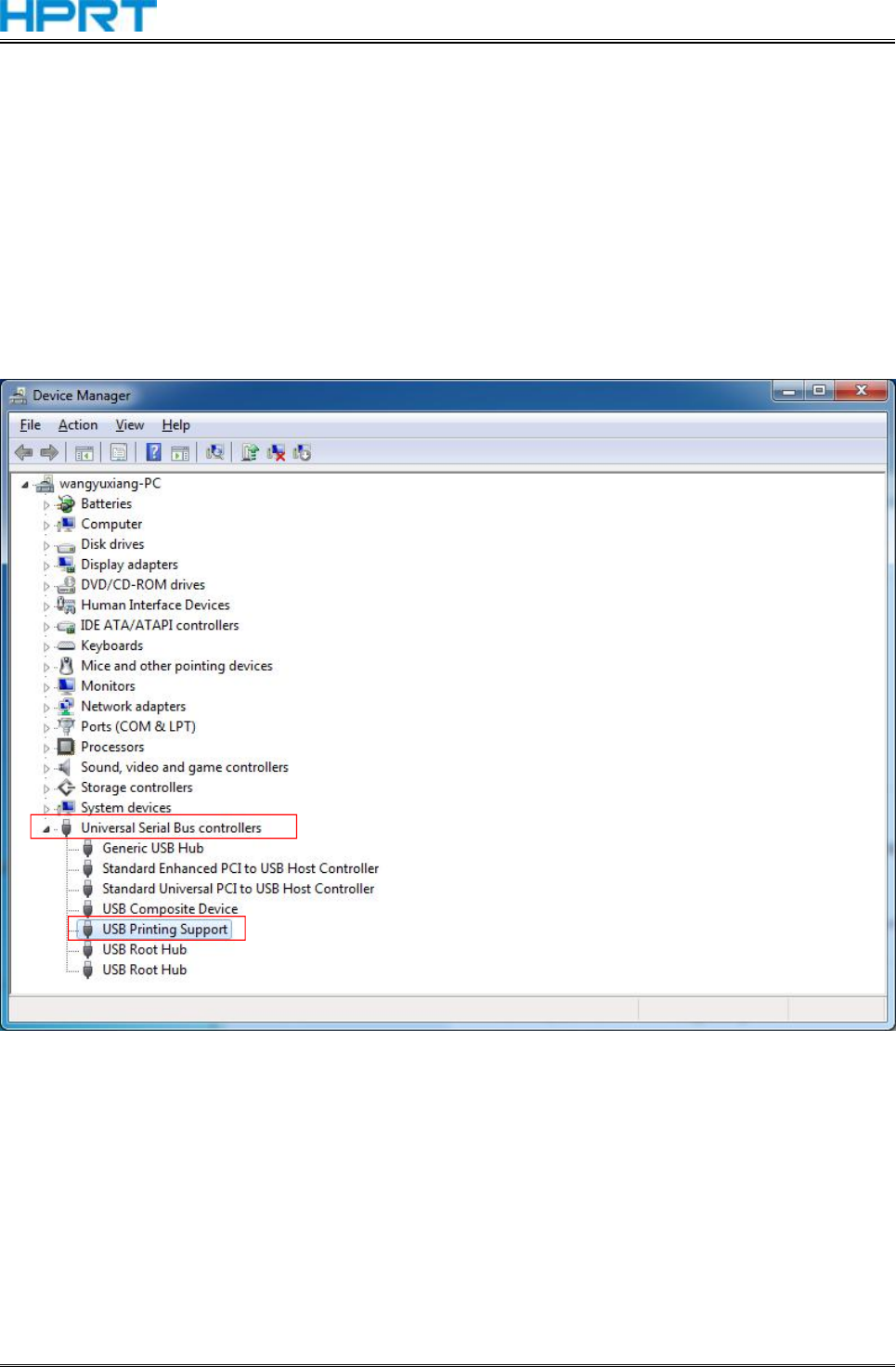Open the View menu
The image size is (896, 1367).
pos(130,425)
